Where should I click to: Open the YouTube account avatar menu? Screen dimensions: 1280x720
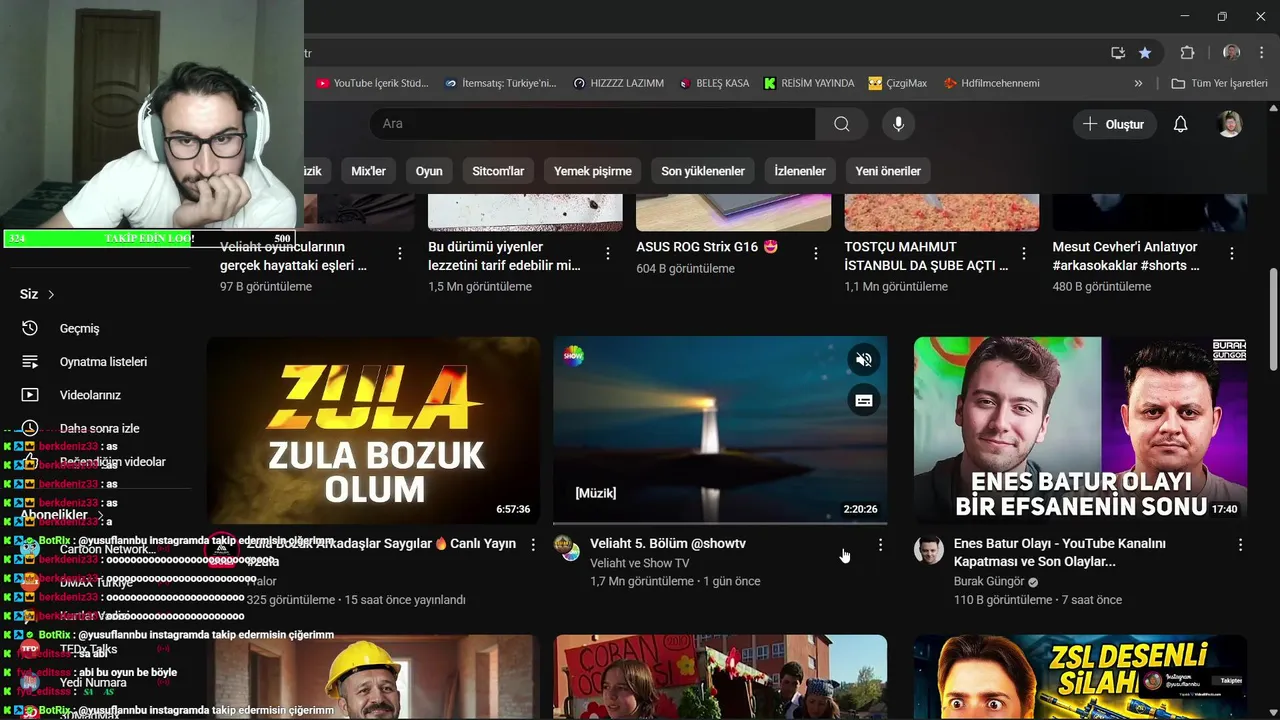tap(1230, 124)
